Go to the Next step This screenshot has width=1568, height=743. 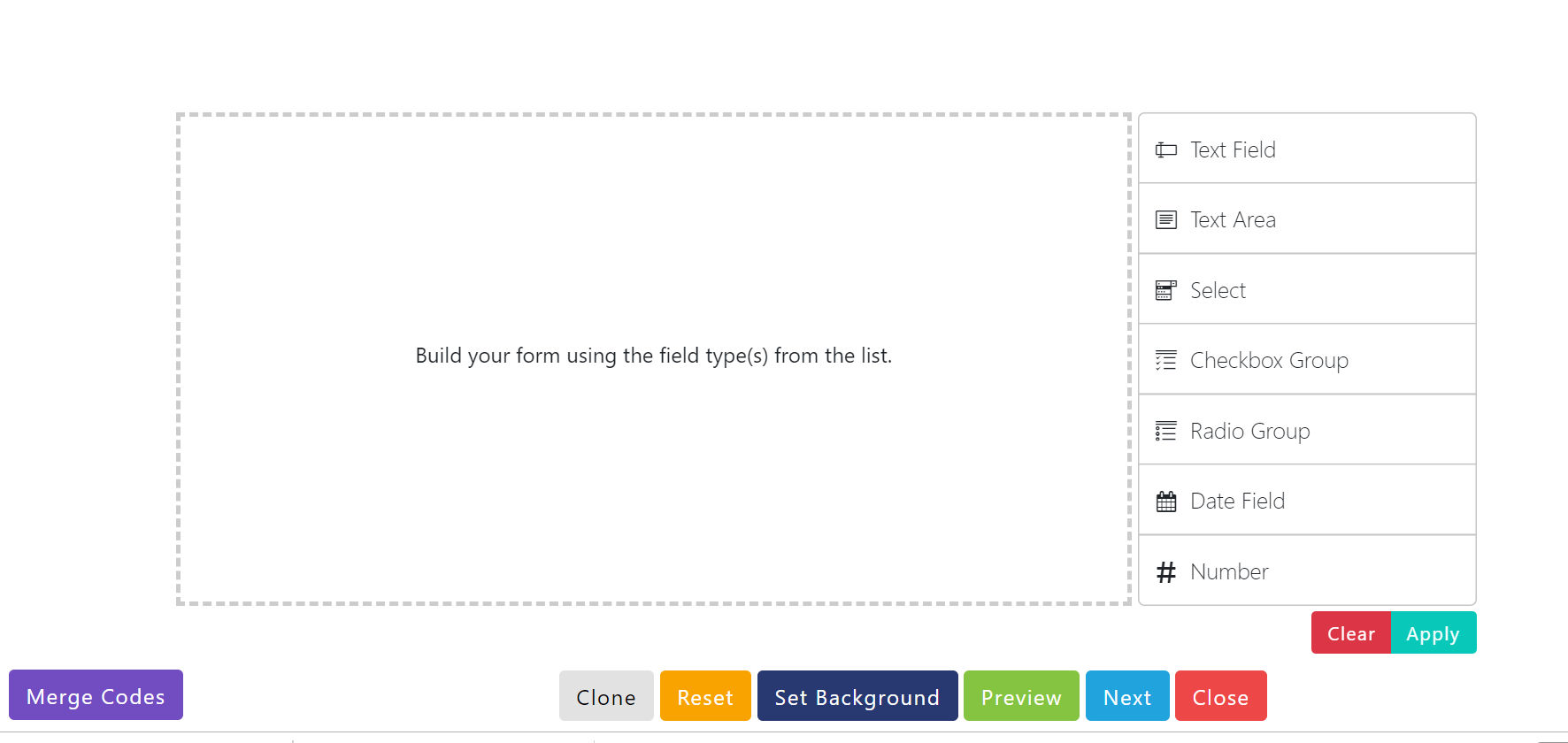(x=1127, y=696)
